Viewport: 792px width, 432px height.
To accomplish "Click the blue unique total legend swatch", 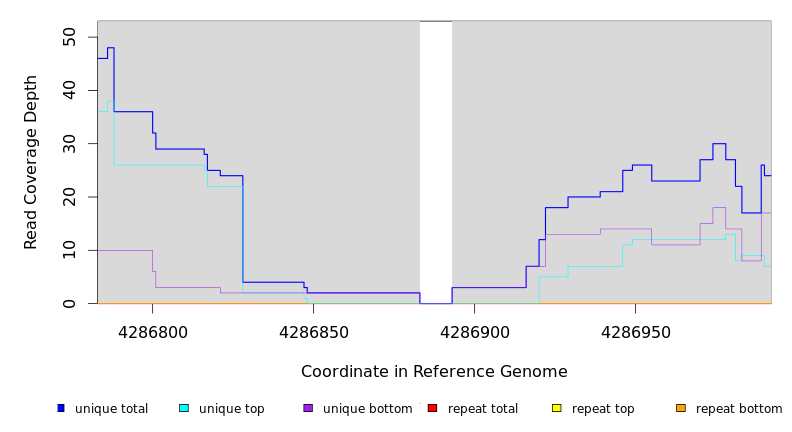I will tap(61, 408).
